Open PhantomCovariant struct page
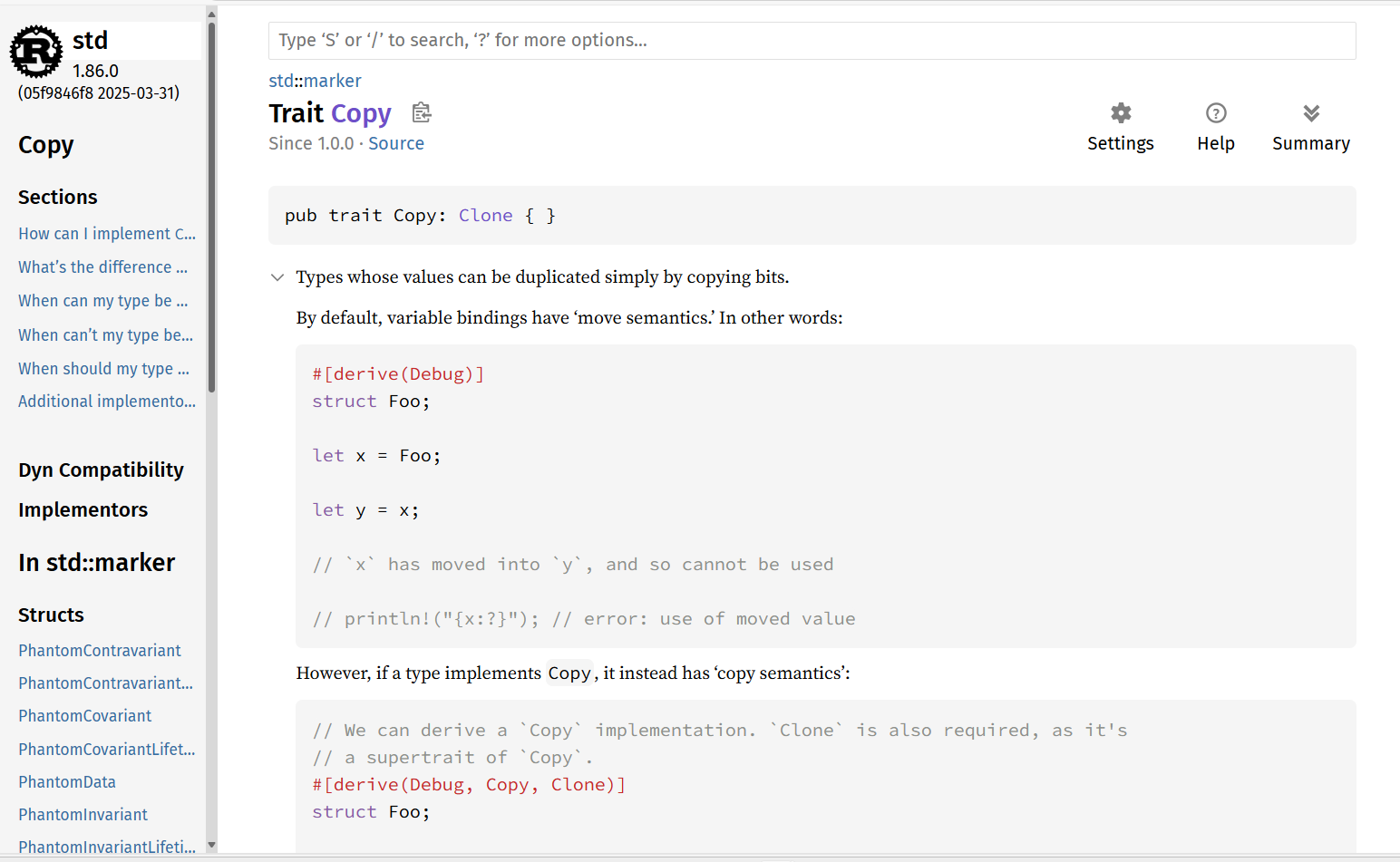 [x=85, y=716]
